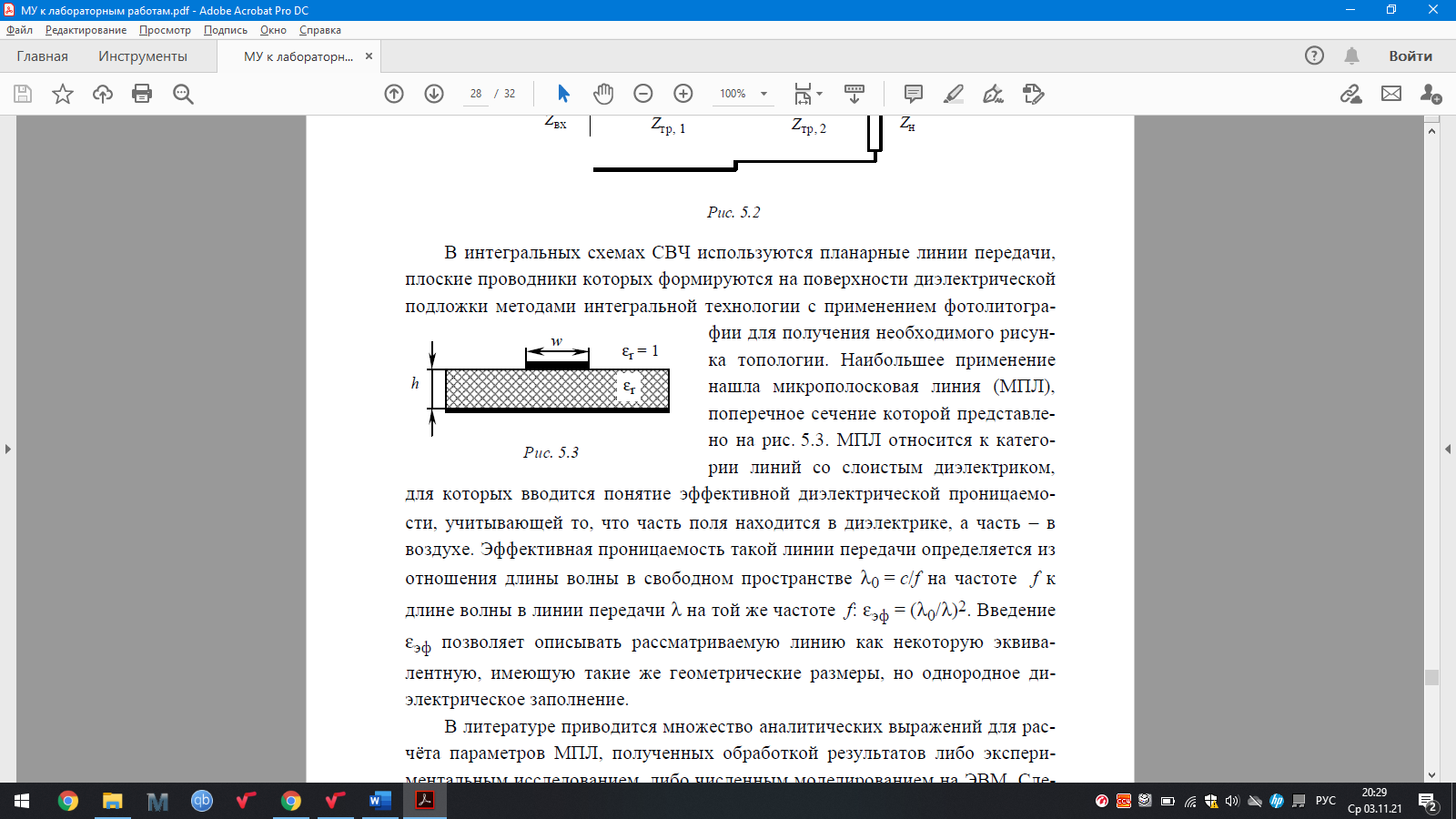Zoom out with minus icon
Viewport: 1456px width, 819px height.
643,94
